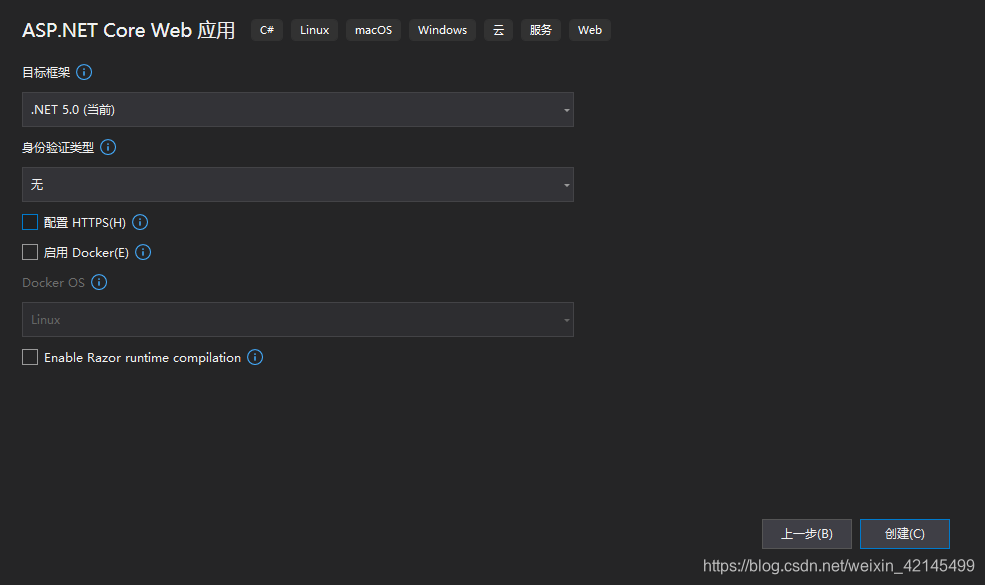This screenshot has width=985, height=585.
Task: Click info icon next to 目标框架 label
Action: [x=84, y=71]
